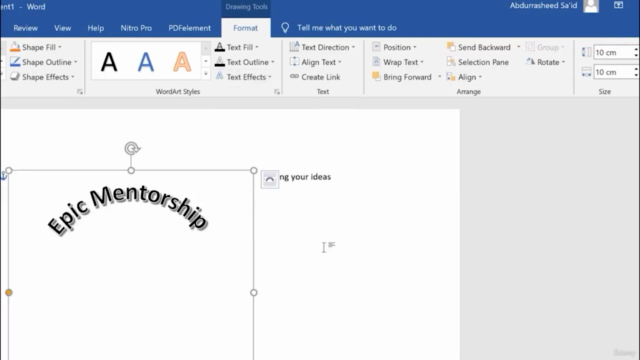The image size is (640, 360).
Task: Open the Nitro Pro tab
Action: click(x=136, y=28)
